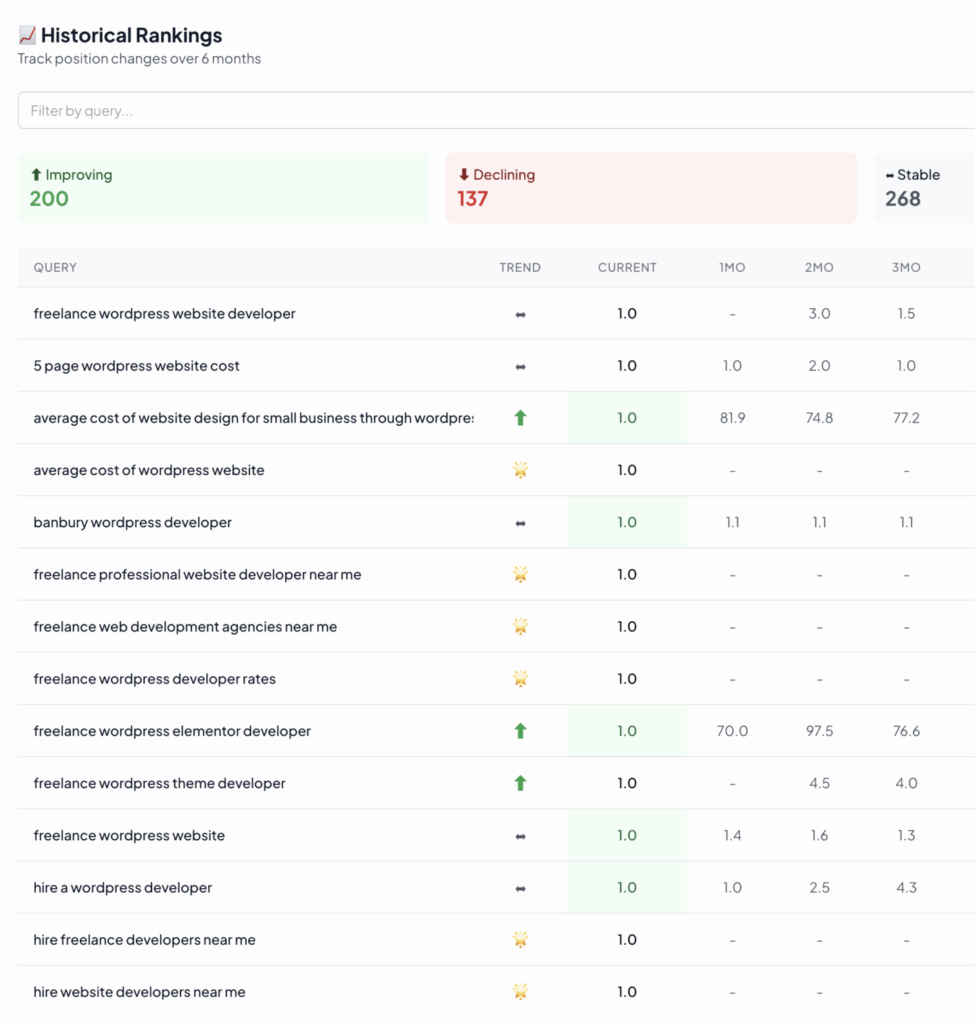The width and height of the screenshot is (975, 1024).
Task: Open the QUERY column sort
Action: tap(55, 267)
